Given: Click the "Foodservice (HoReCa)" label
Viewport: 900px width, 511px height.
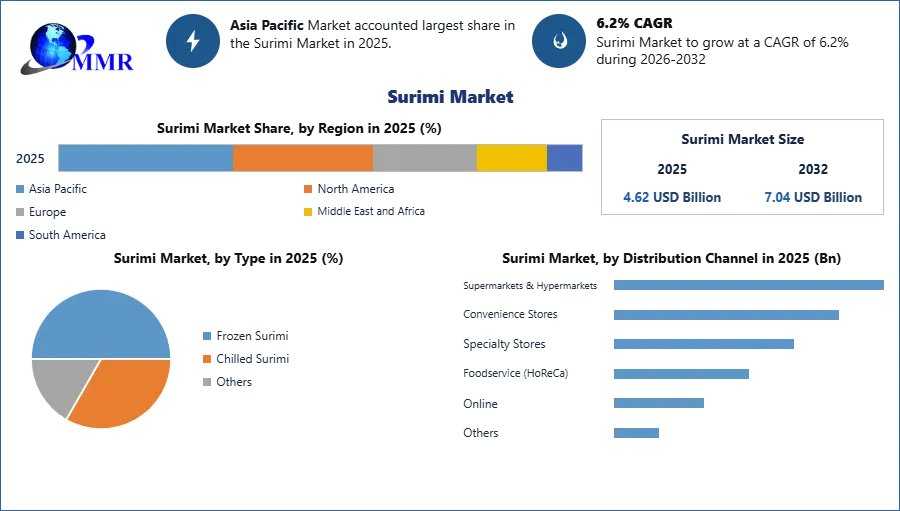Looking at the screenshot, I should [515, 373].
